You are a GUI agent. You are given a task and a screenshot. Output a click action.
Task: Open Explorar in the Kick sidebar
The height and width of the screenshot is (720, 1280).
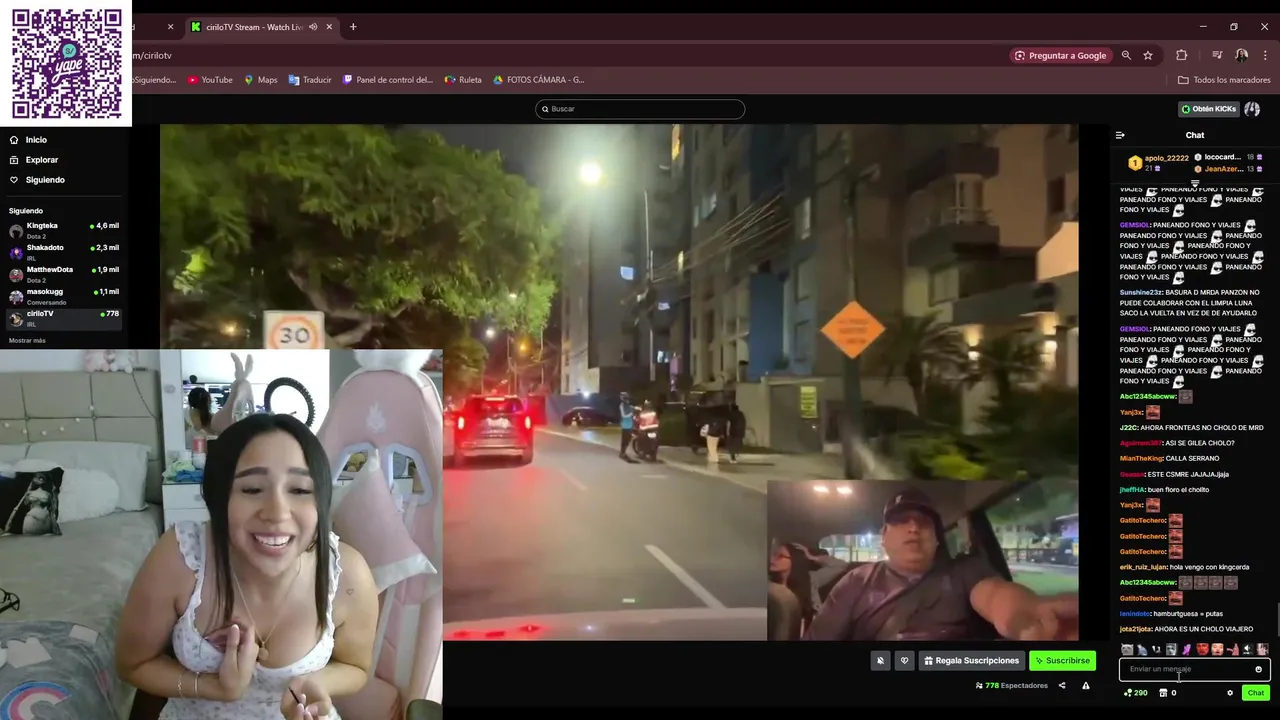click(x=34, y=160)
